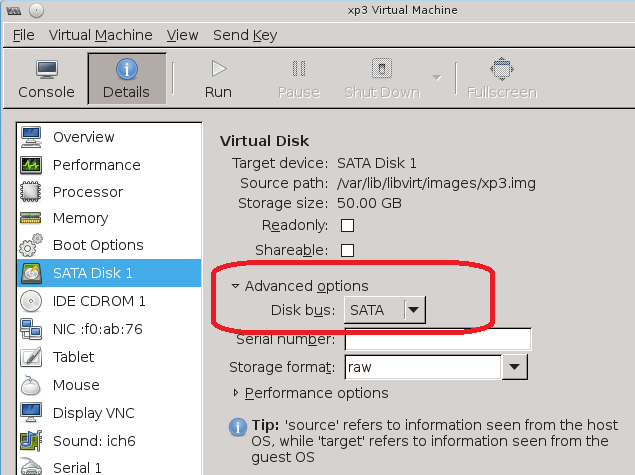Open the Storage format dropdown arrow
This screenshot has width=635, height=475.
pyautogui.click(x=513, y=367)
